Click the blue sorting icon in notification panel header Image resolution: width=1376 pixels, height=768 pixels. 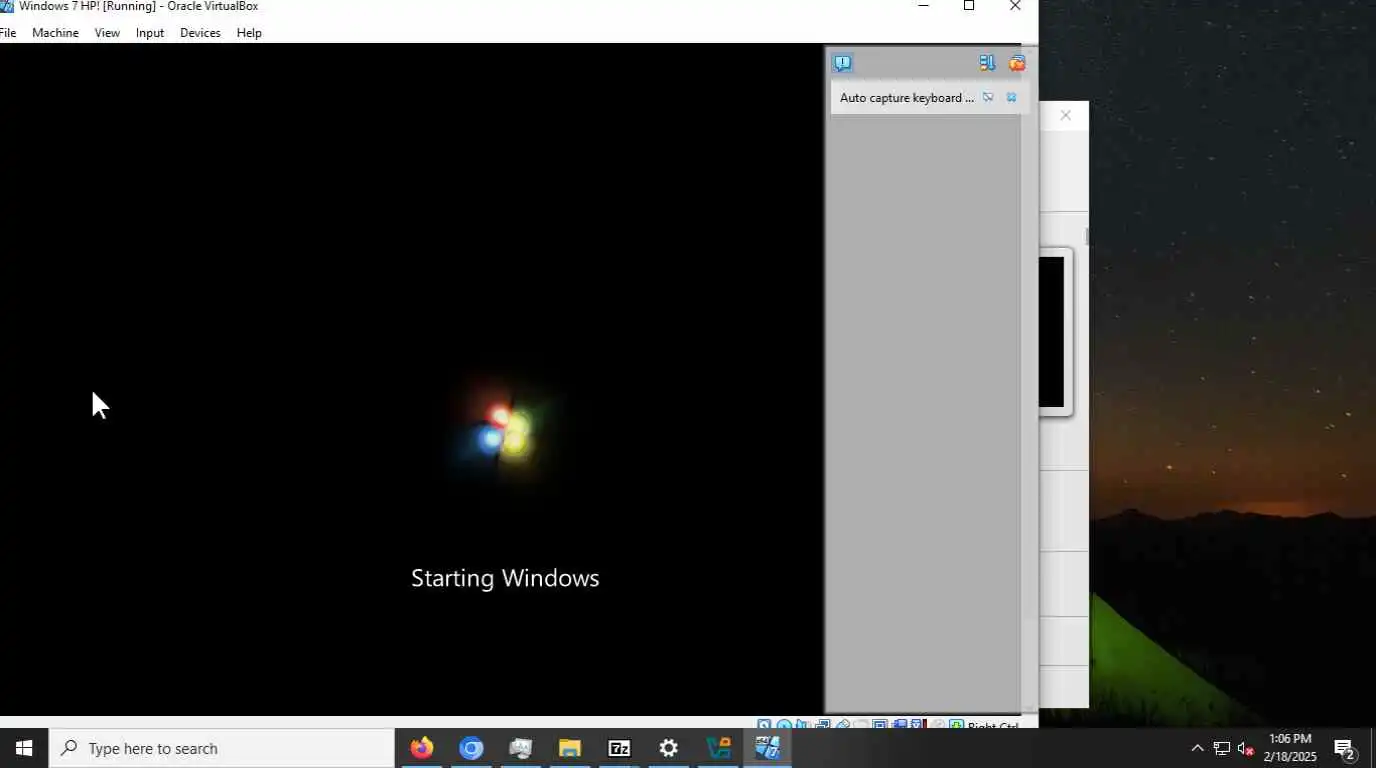tap(988, 63)
